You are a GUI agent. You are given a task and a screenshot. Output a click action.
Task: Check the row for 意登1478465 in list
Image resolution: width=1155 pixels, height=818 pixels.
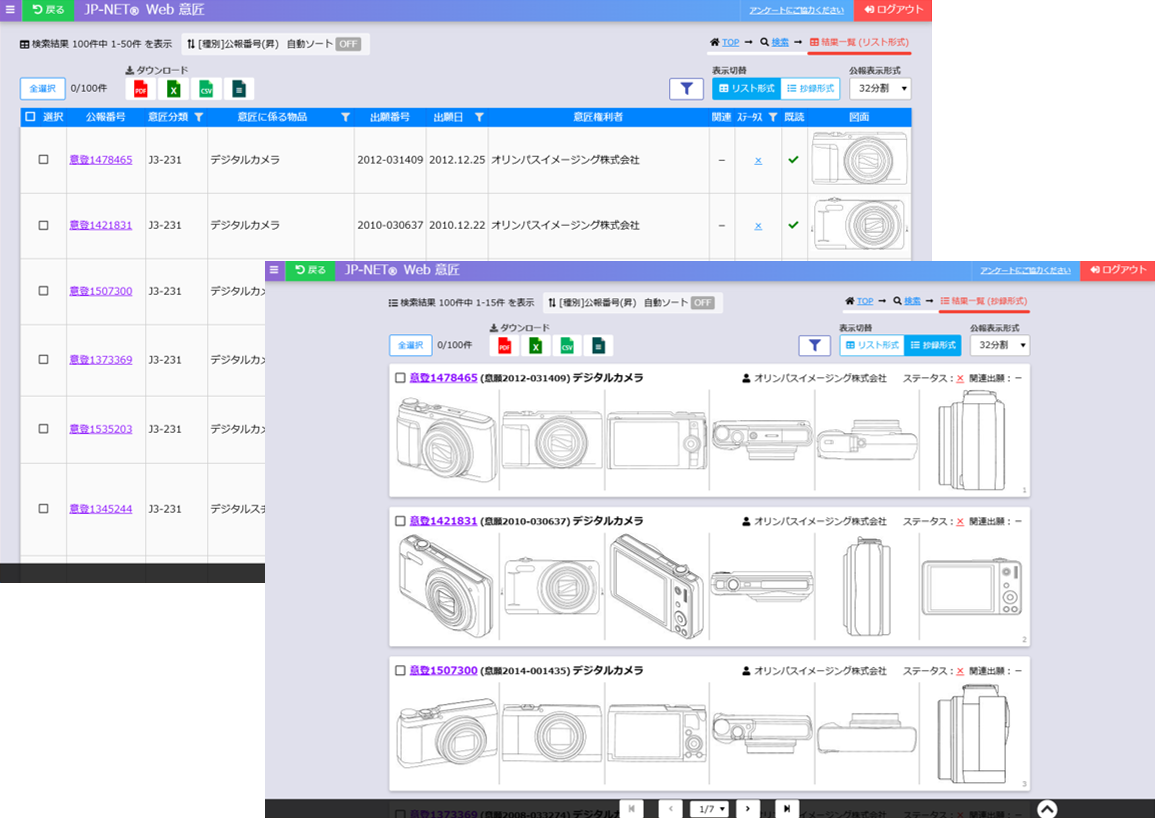tap(43, 159)
